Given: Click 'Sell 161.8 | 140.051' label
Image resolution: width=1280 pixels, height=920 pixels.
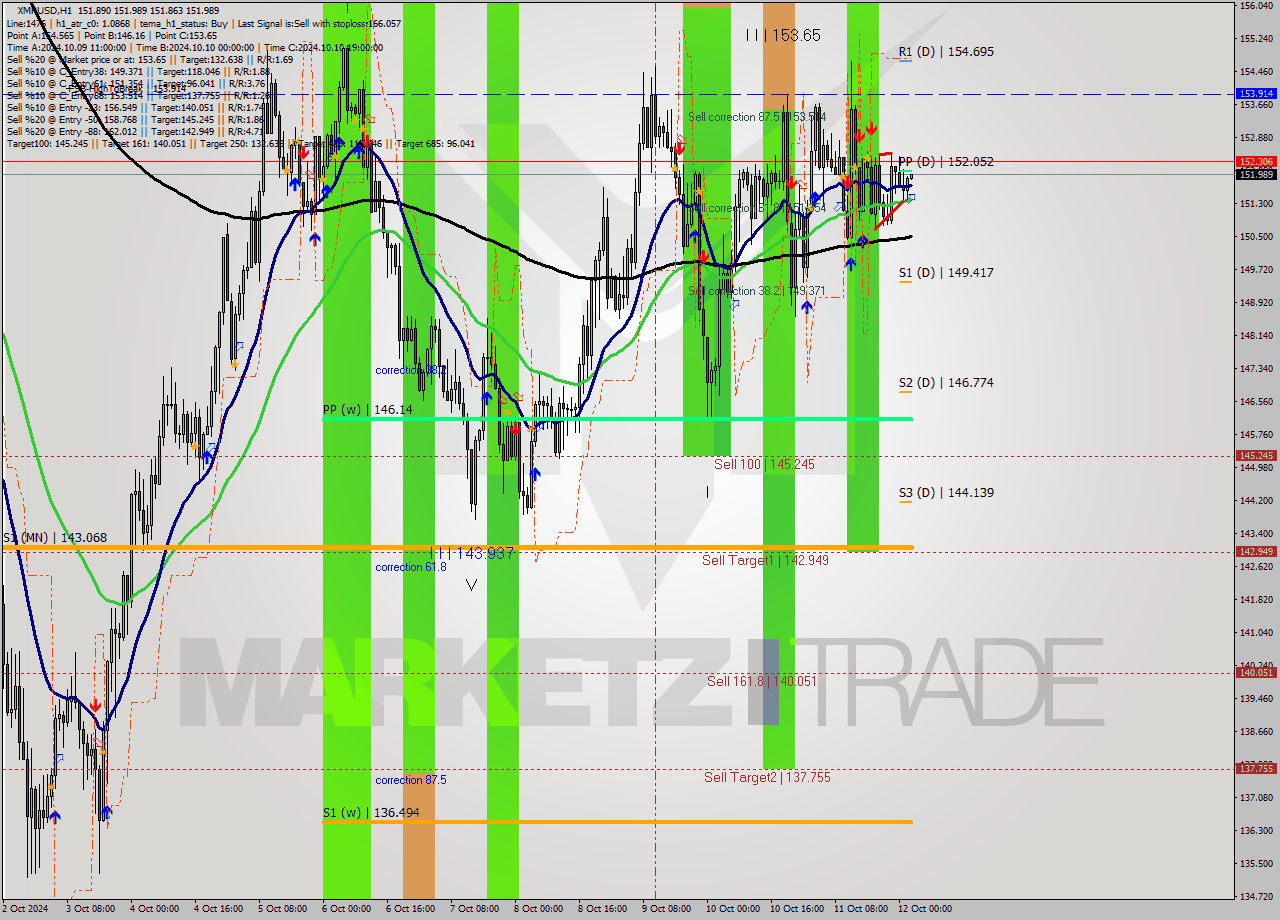Looking at the screenshot, I should [x=761, y=680].
